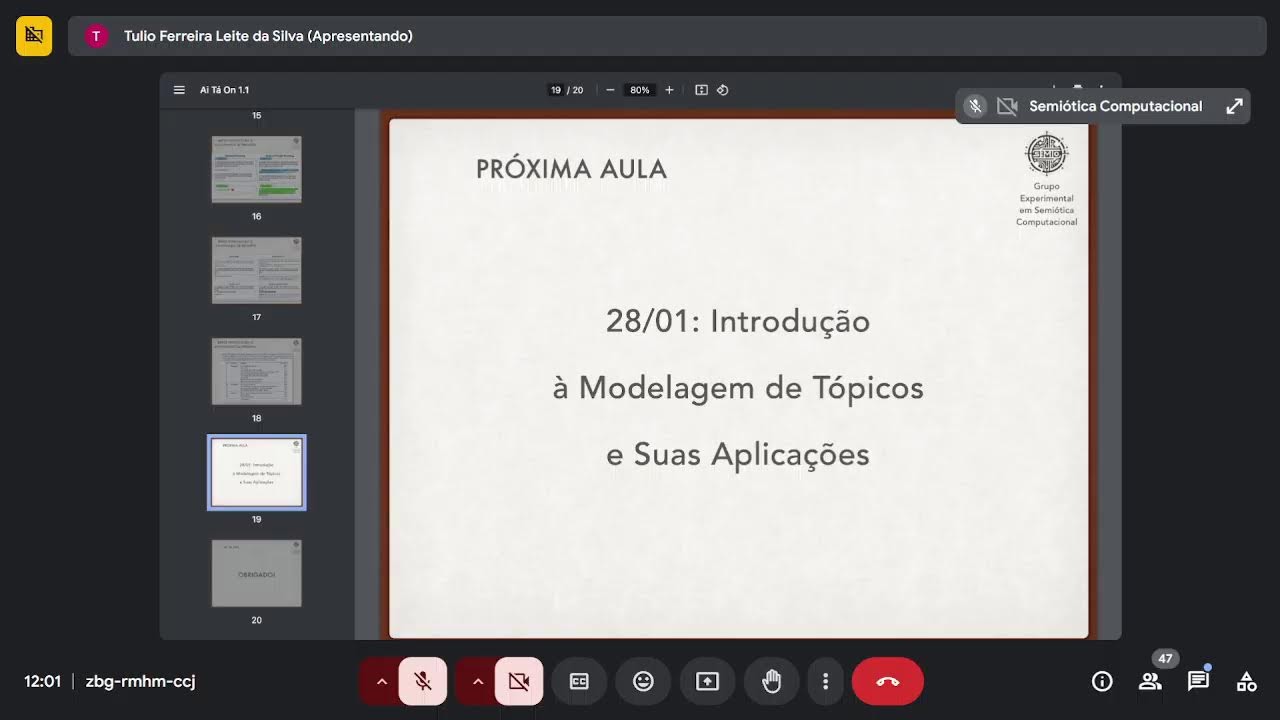Click the page number field showing 19
The width and height of the screenshot is (1280, 720).
[556, 90]
